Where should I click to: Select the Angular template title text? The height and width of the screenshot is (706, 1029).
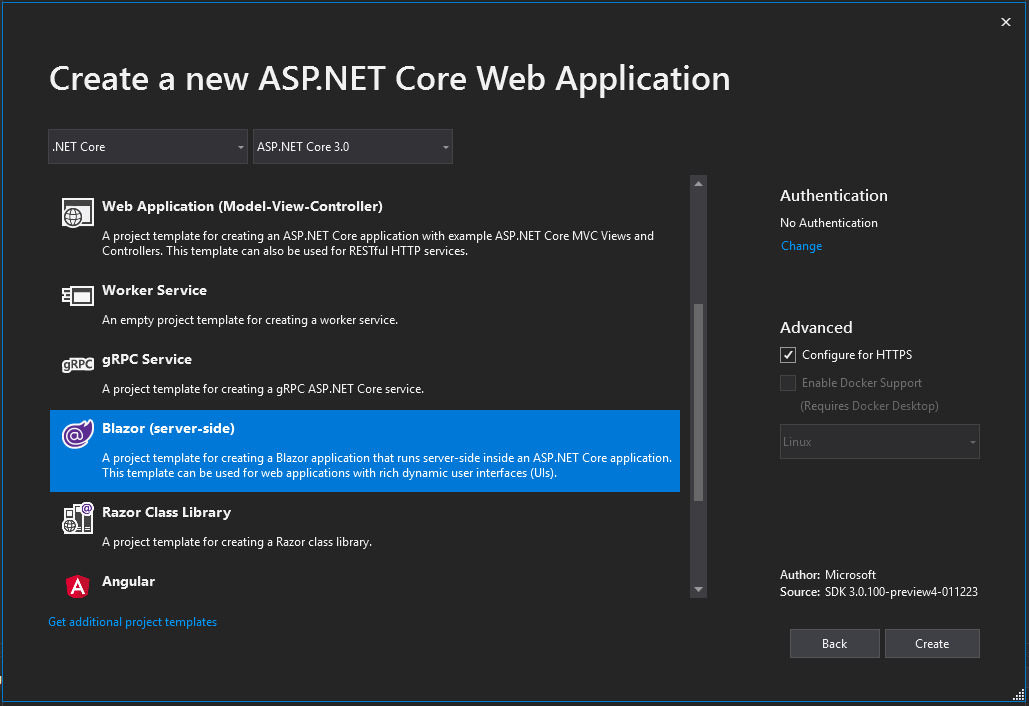point(129,581)
